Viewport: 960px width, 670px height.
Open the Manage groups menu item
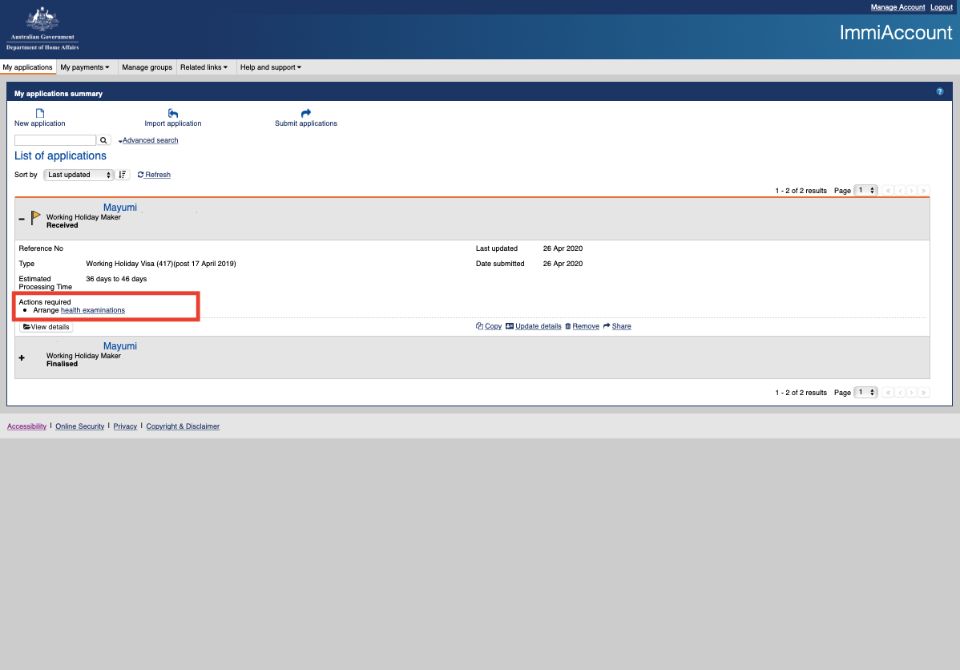[x=147, y=67]
